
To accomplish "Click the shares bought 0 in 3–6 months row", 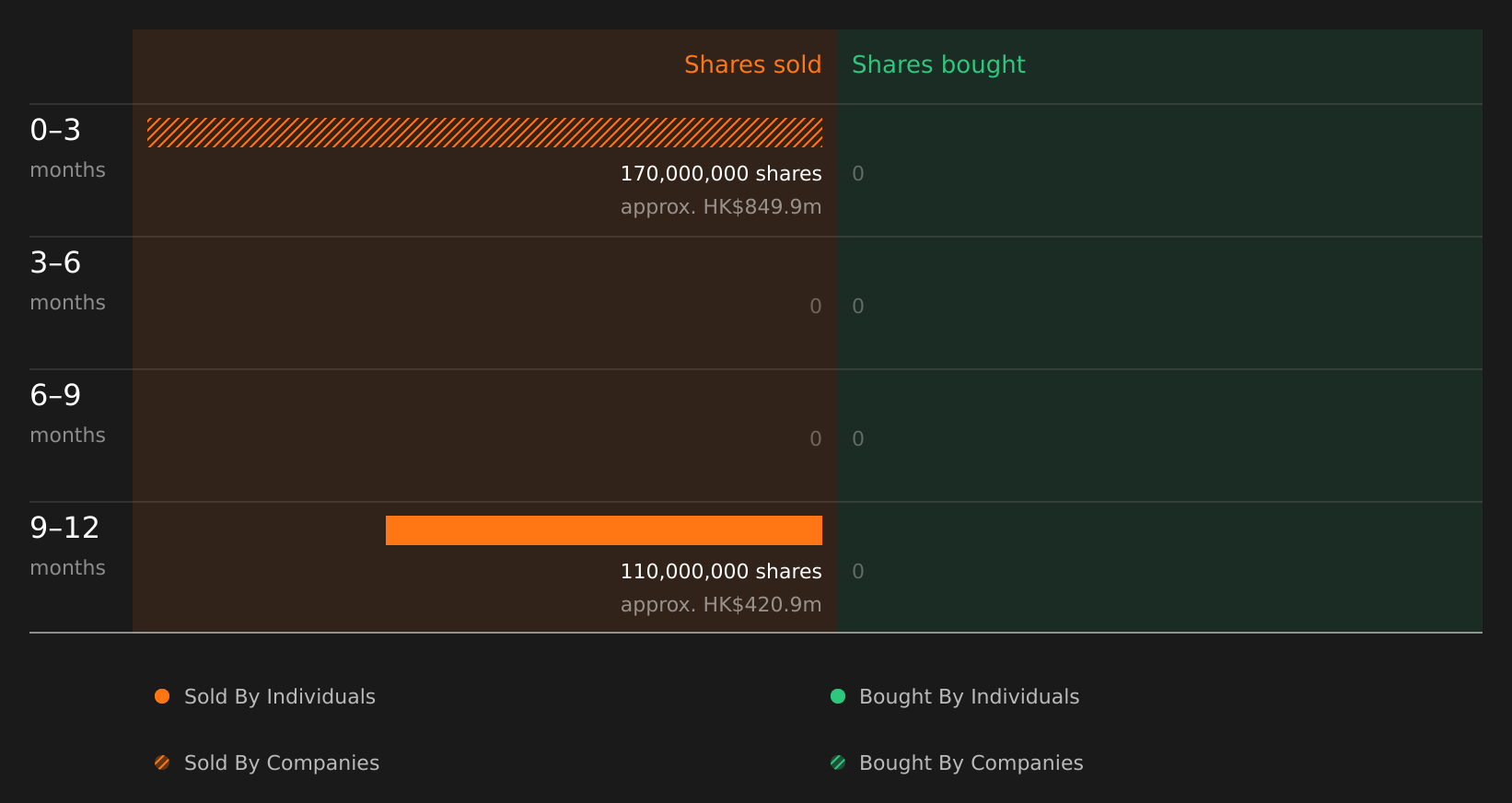I will pos(858,307).
